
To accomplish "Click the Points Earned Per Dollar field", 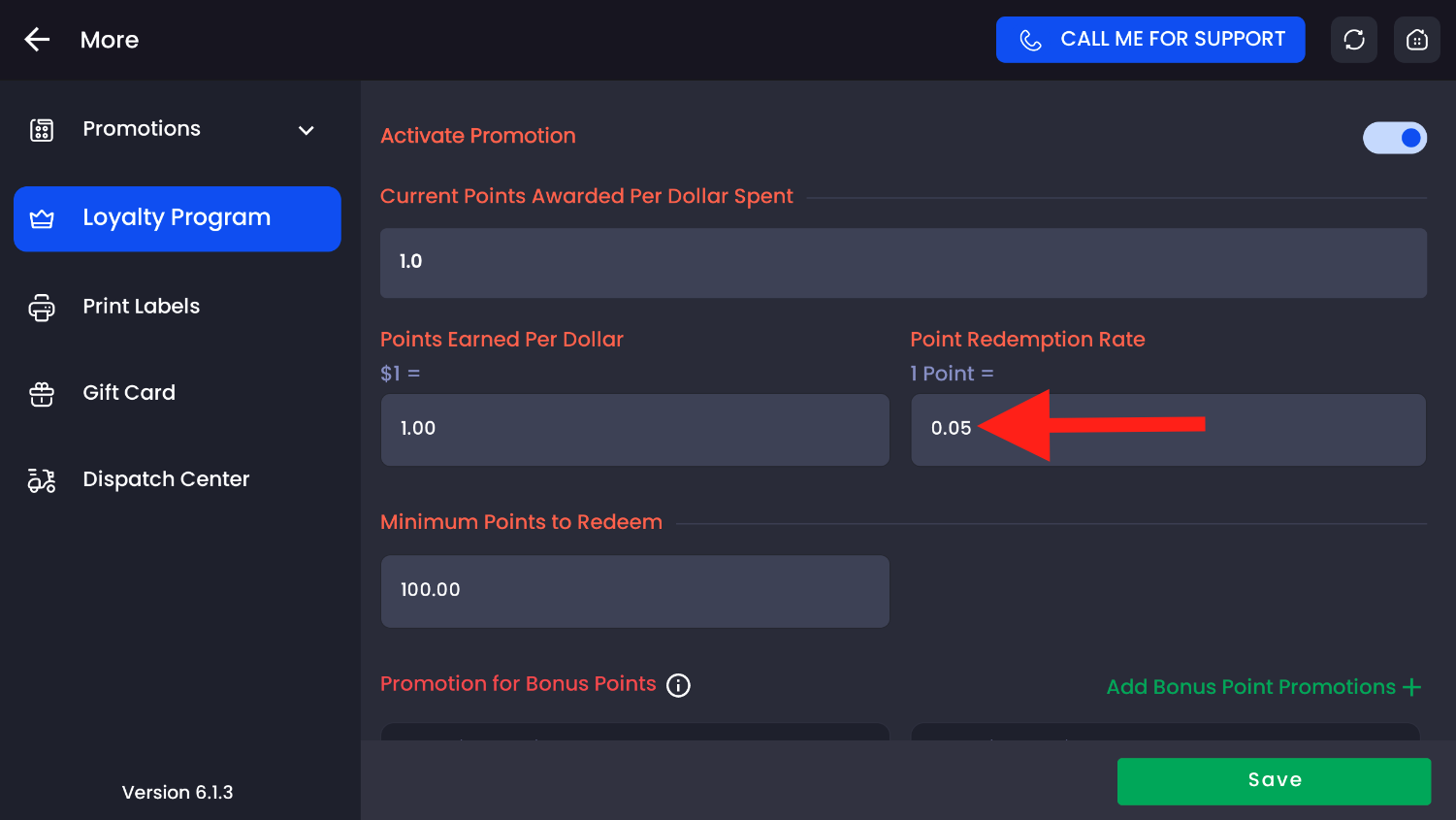I will pyautogui.click(x=634, y=430).
